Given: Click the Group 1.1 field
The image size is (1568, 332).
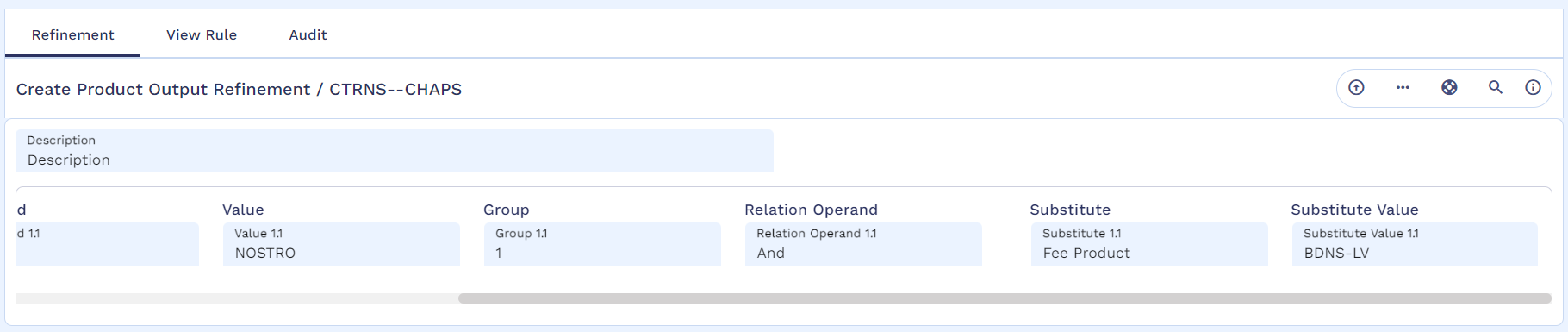Looking at the screenshot, I should click(x=602, y=244).
